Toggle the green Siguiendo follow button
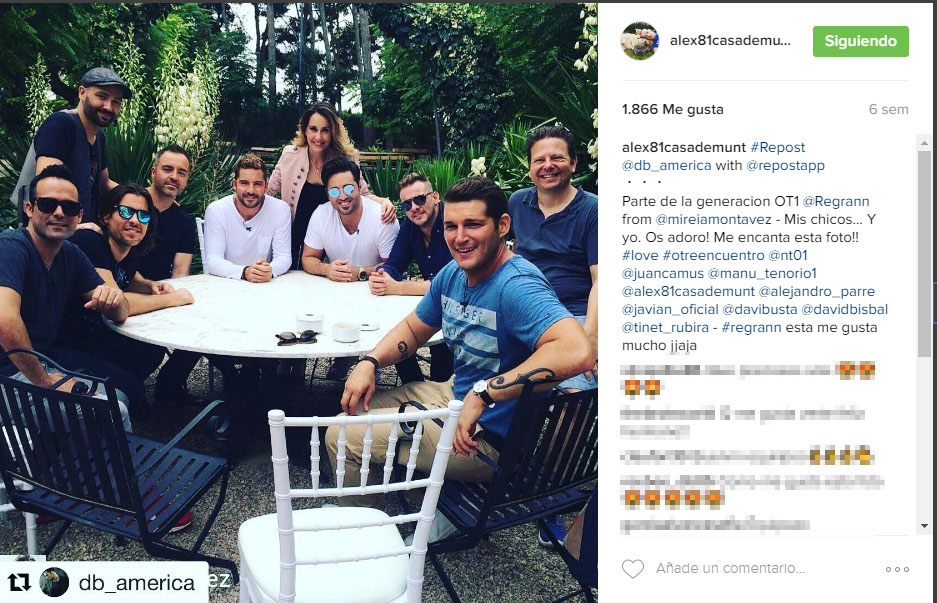Screen dimensions: 937x603 [861, 41]
